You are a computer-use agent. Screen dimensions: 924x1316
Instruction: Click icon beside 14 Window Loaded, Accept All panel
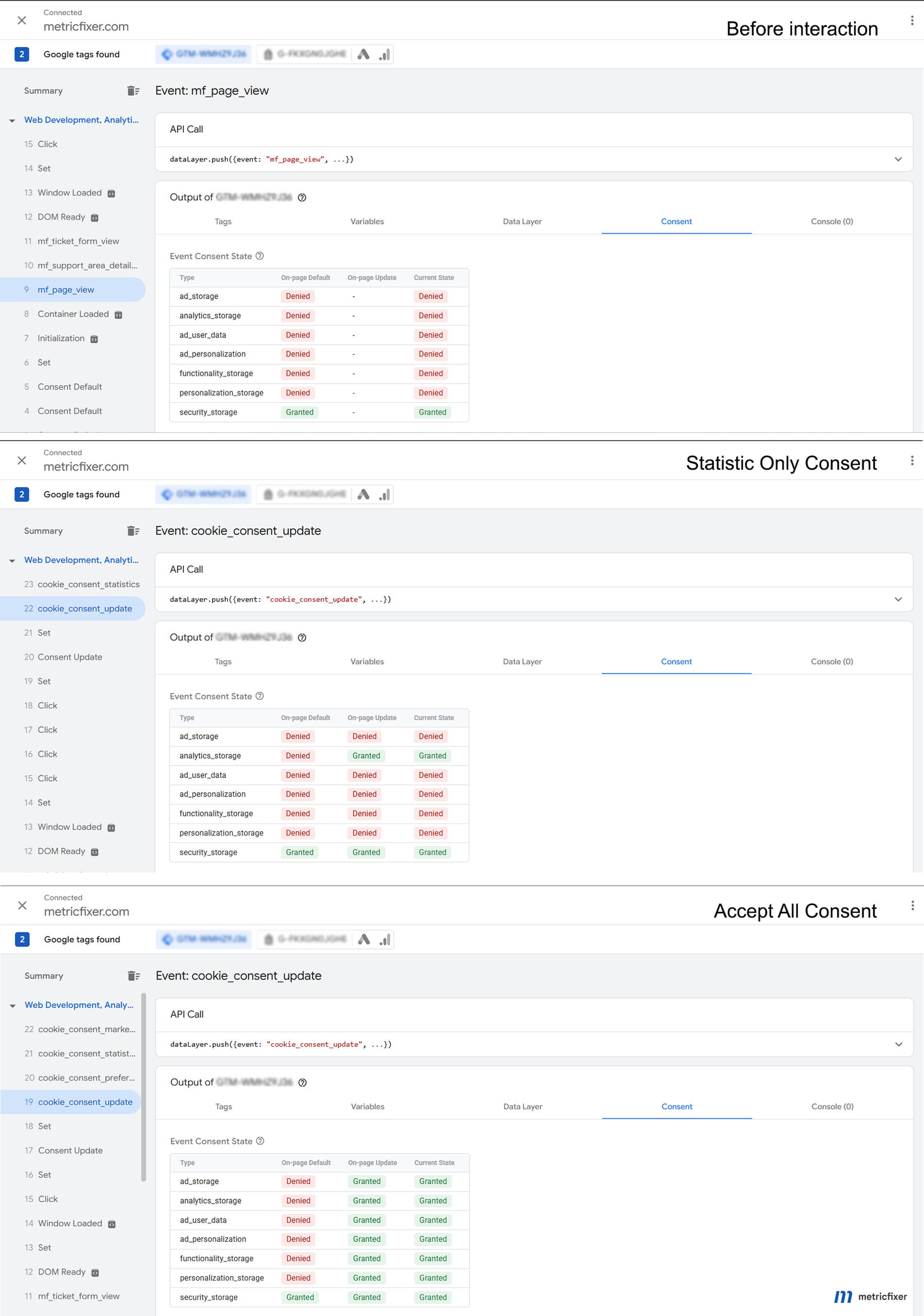(112, 1224)
